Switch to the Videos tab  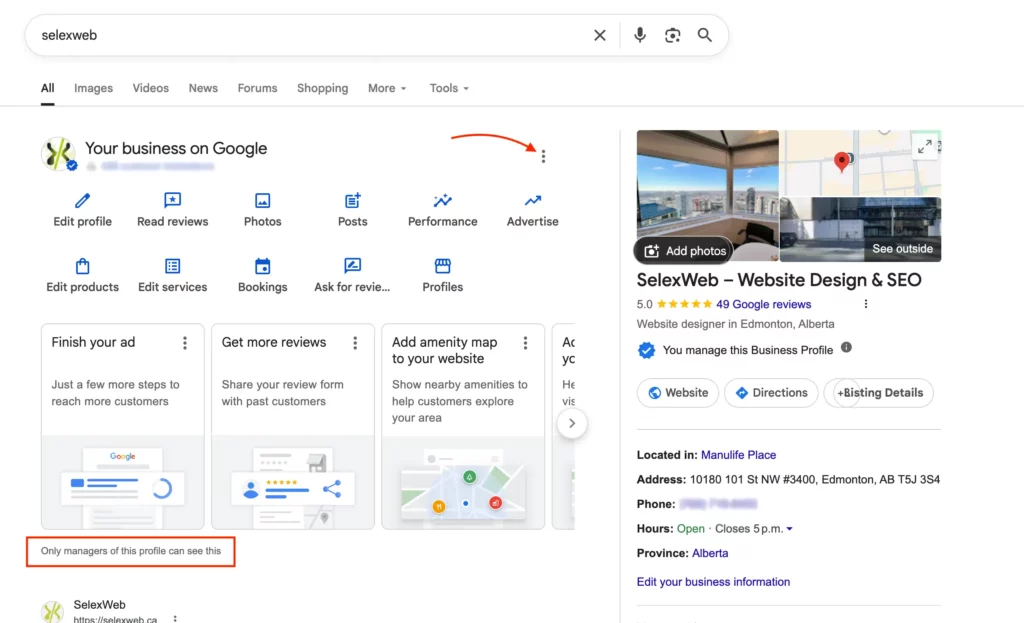[151, 88]
